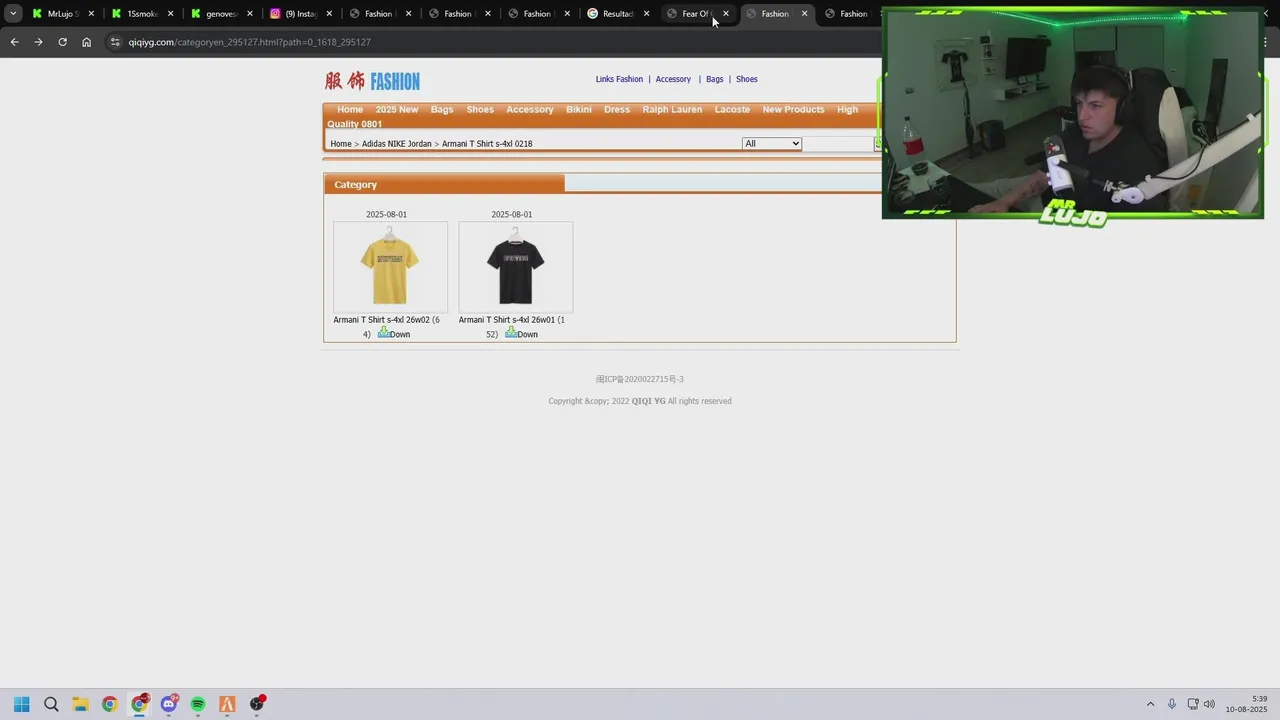1280x720 pixels.
Task: Open the taskbar clock and date
Action: 1247,704
